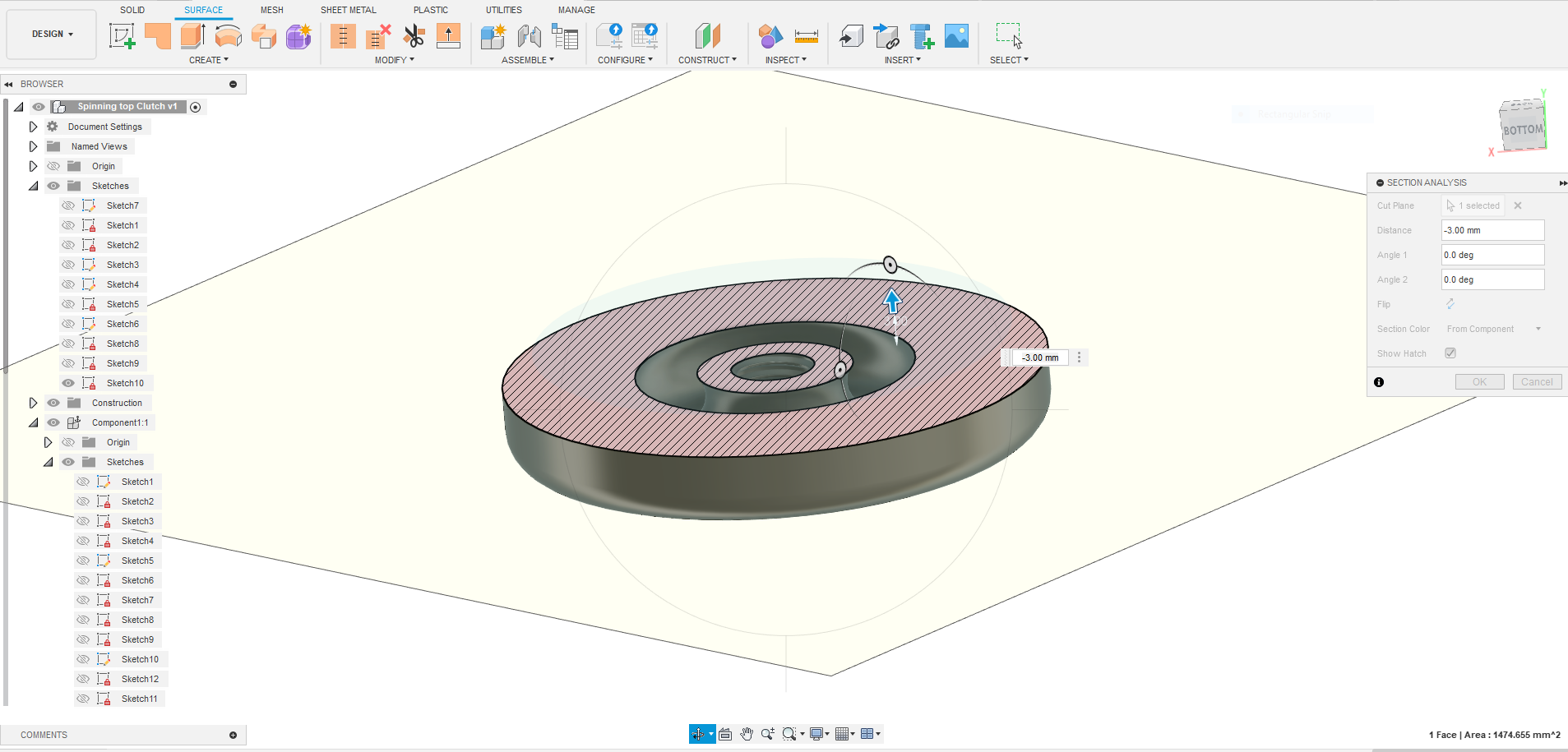Select the Create Sketch tool

point(122,36)
